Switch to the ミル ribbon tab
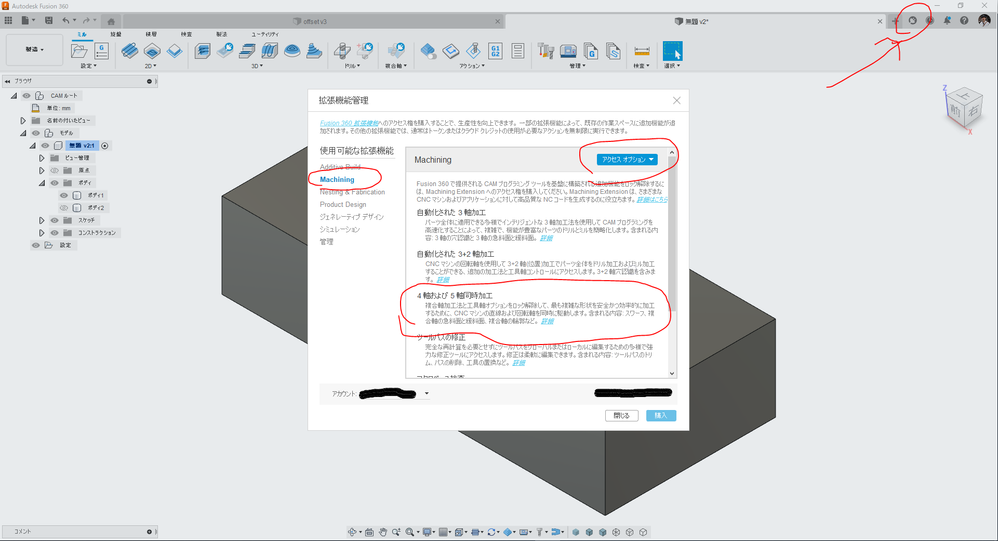 click(82, 34)
